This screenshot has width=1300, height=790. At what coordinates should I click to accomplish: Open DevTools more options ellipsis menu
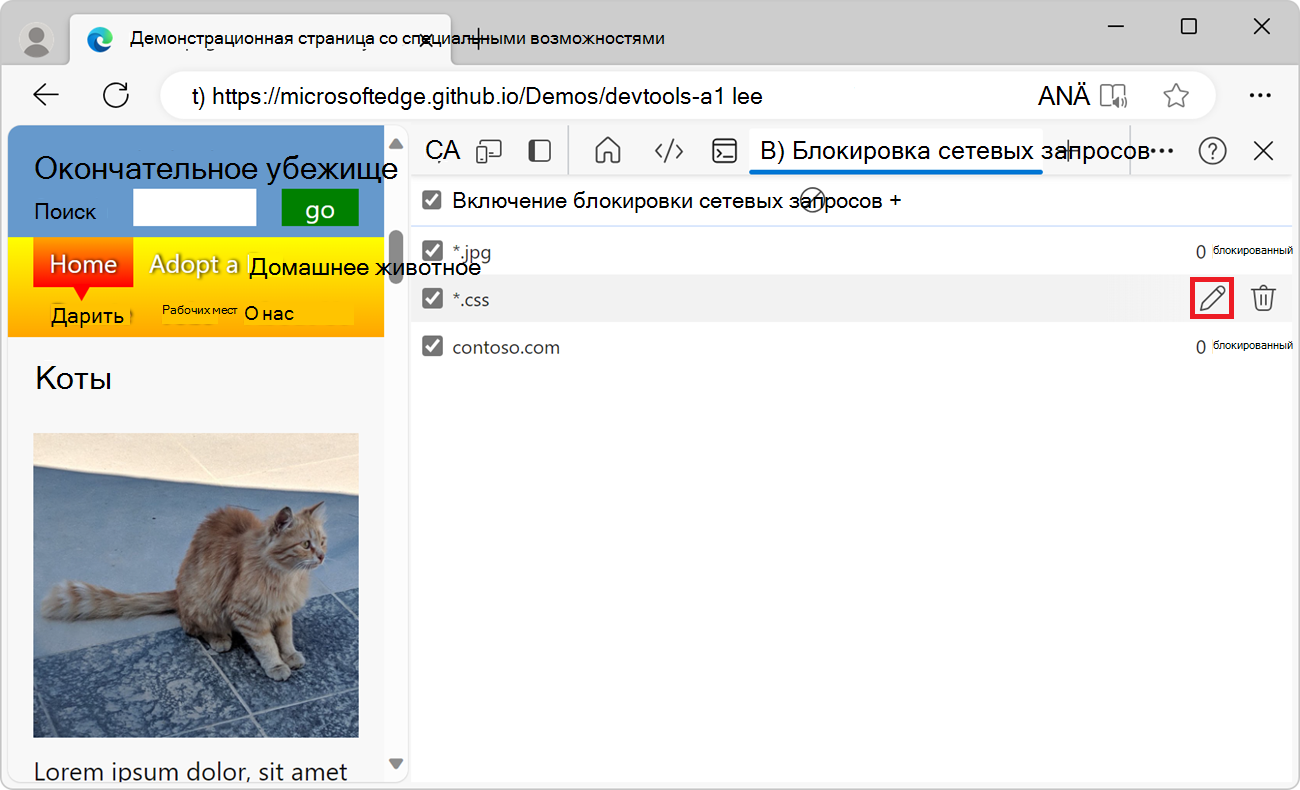click(x=1162, y=151)
